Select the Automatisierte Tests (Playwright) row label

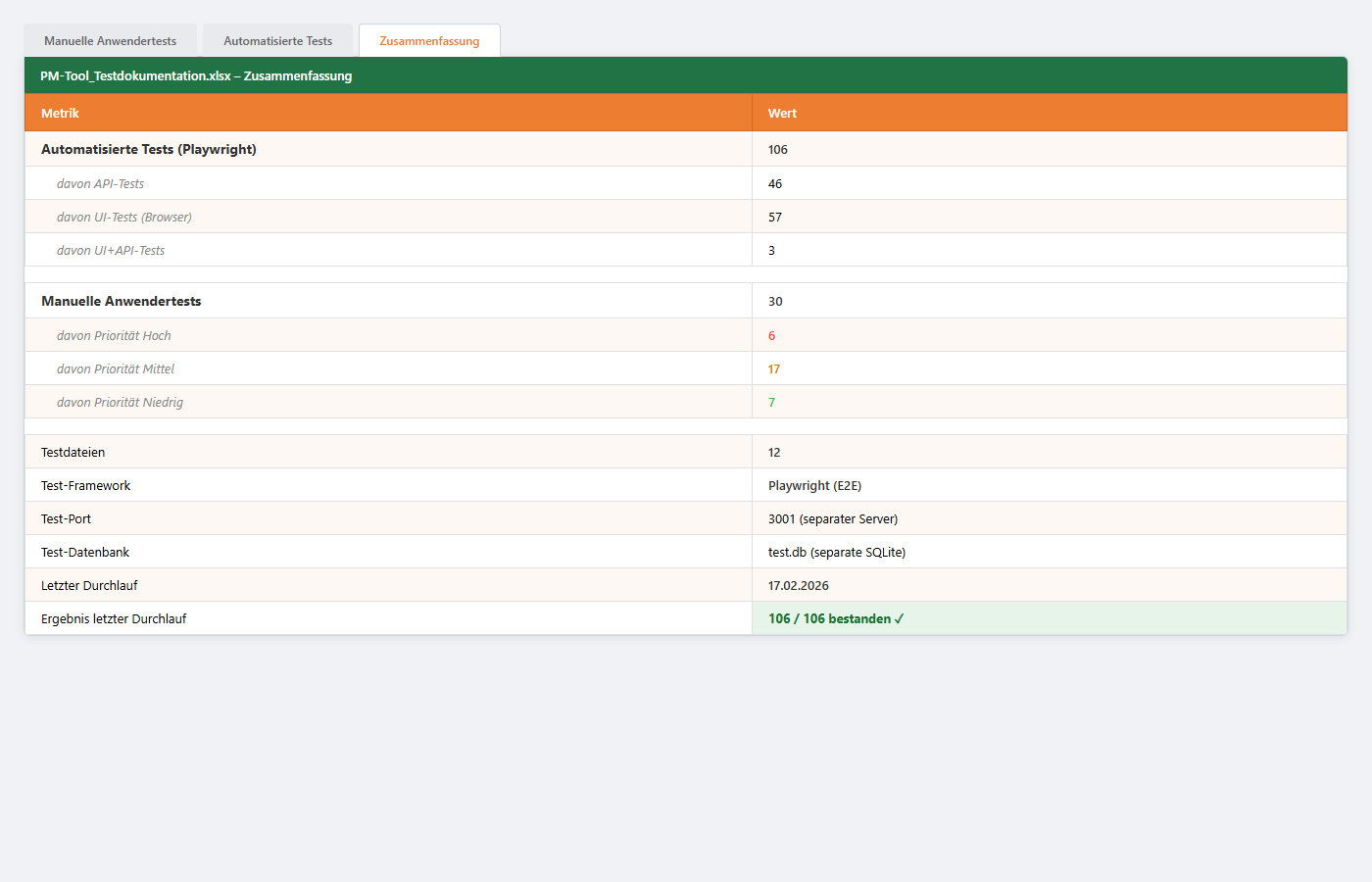(149, 149)
